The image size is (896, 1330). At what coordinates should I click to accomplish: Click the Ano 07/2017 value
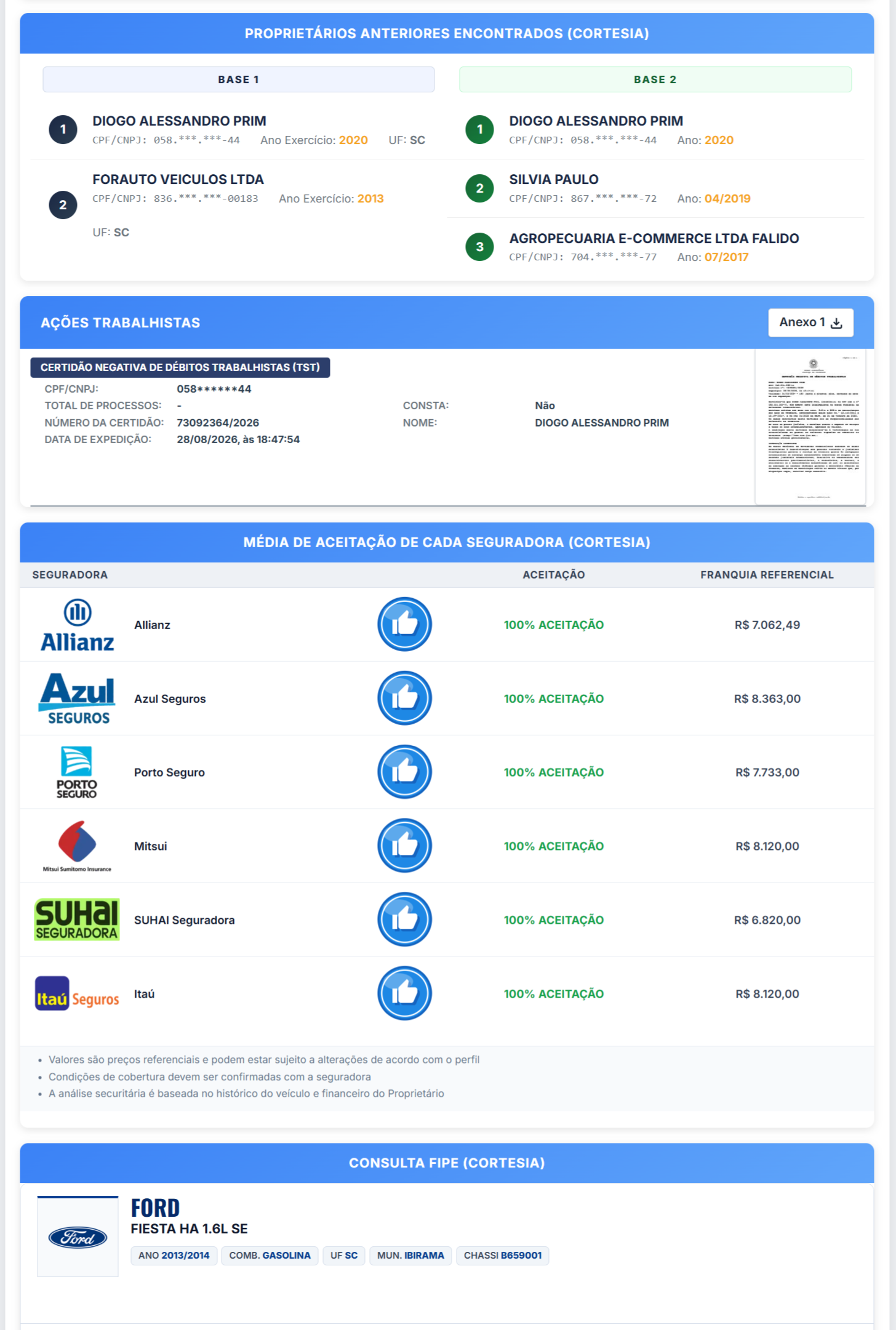pyautogui.click(x=727, y=257)
